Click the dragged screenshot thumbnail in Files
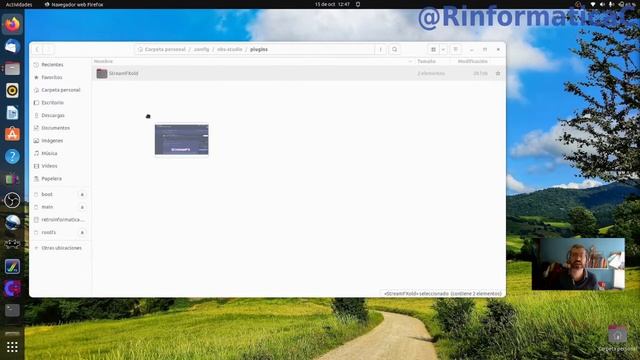 tap(182, 140)
